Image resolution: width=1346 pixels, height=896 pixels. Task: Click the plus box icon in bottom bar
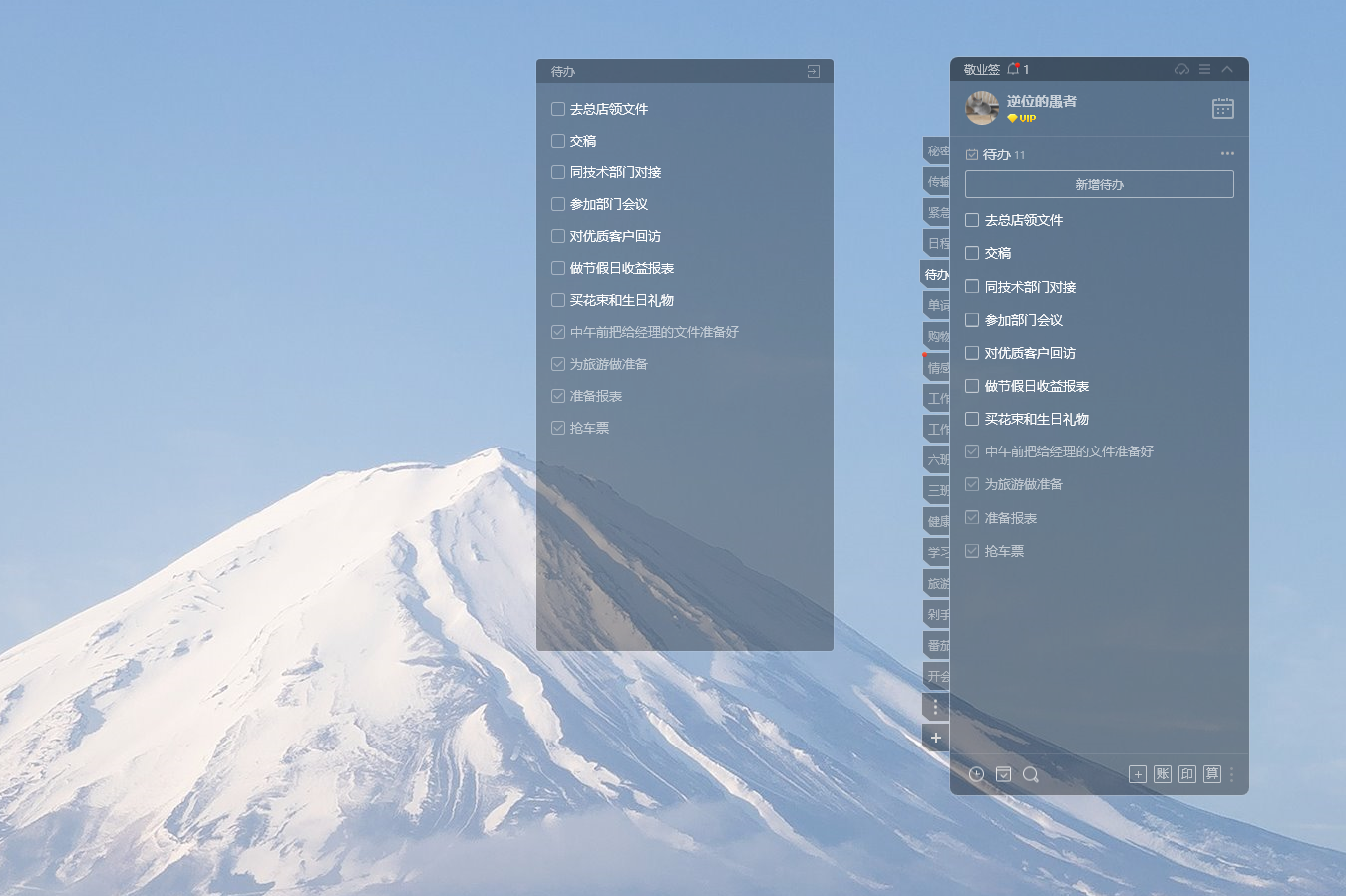click(x=1138, y=774)
